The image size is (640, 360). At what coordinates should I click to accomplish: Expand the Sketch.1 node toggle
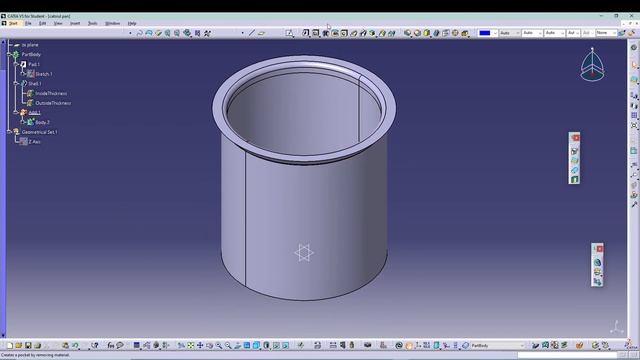[x=24, y=73]
